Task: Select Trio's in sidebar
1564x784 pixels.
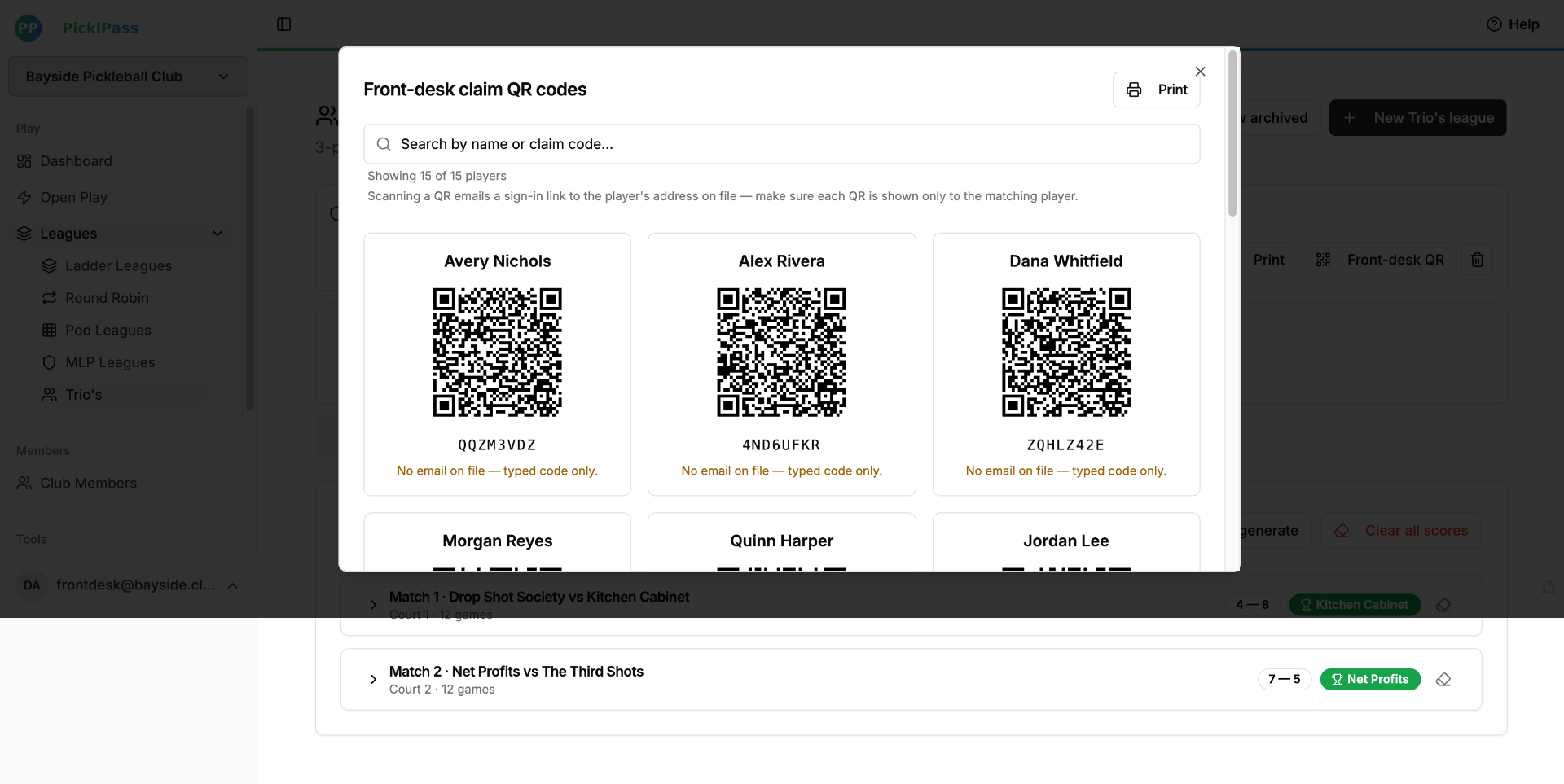Action: (x=83, y=394)
